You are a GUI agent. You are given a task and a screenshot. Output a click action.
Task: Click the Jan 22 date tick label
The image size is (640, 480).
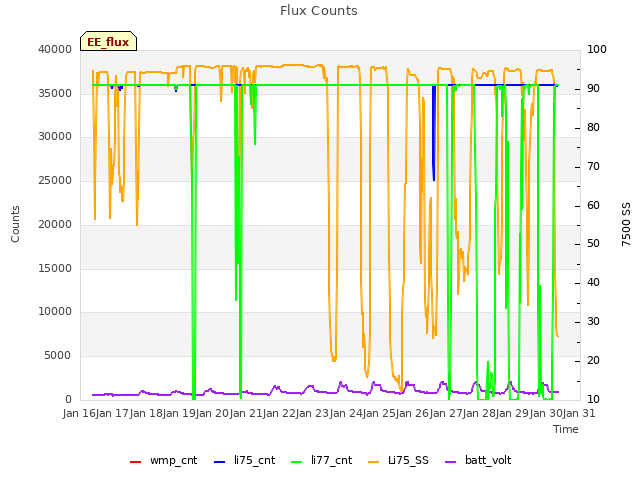coord(279,413)
